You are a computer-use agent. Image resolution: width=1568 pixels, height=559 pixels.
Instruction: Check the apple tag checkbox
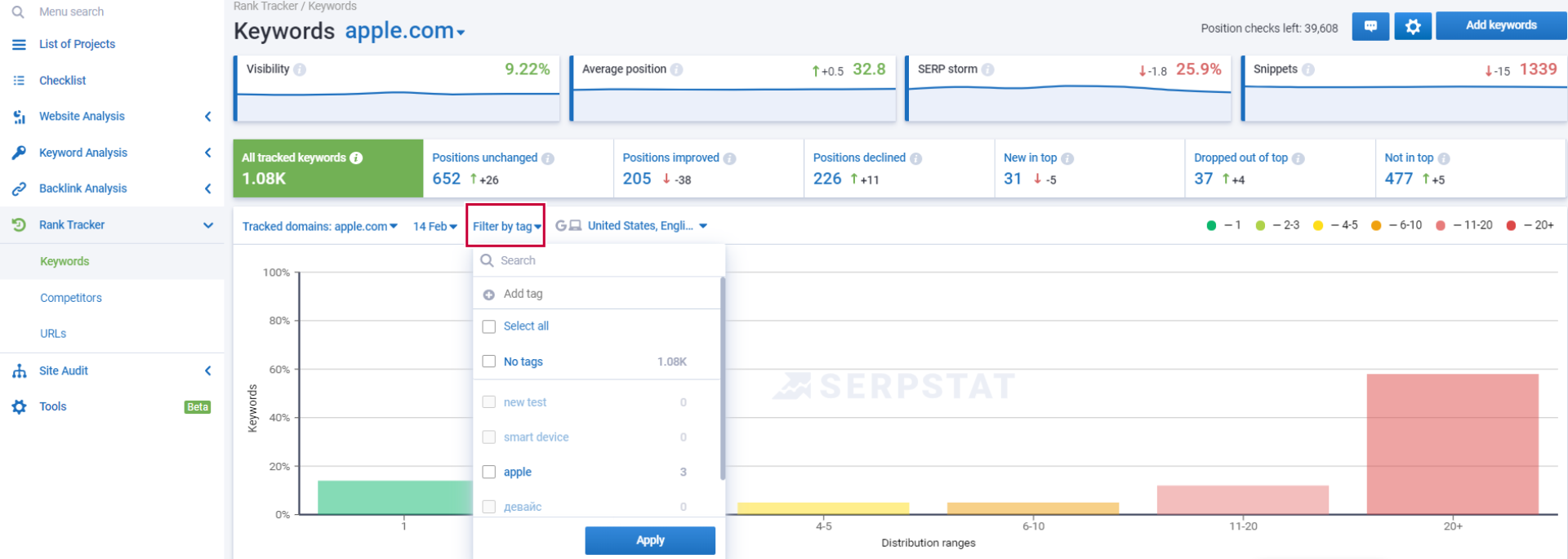tap(488, 472)
